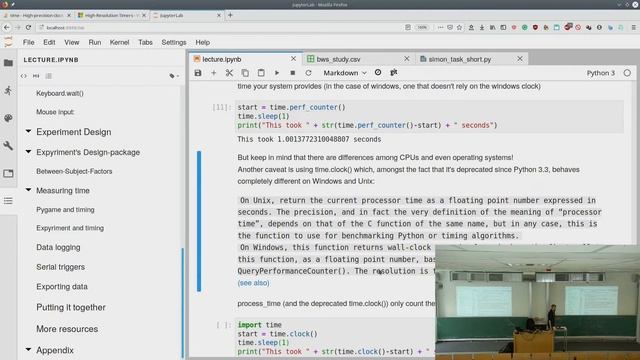
Task: Save the notebook with the disk icon
Action: (x=198, y=73)
